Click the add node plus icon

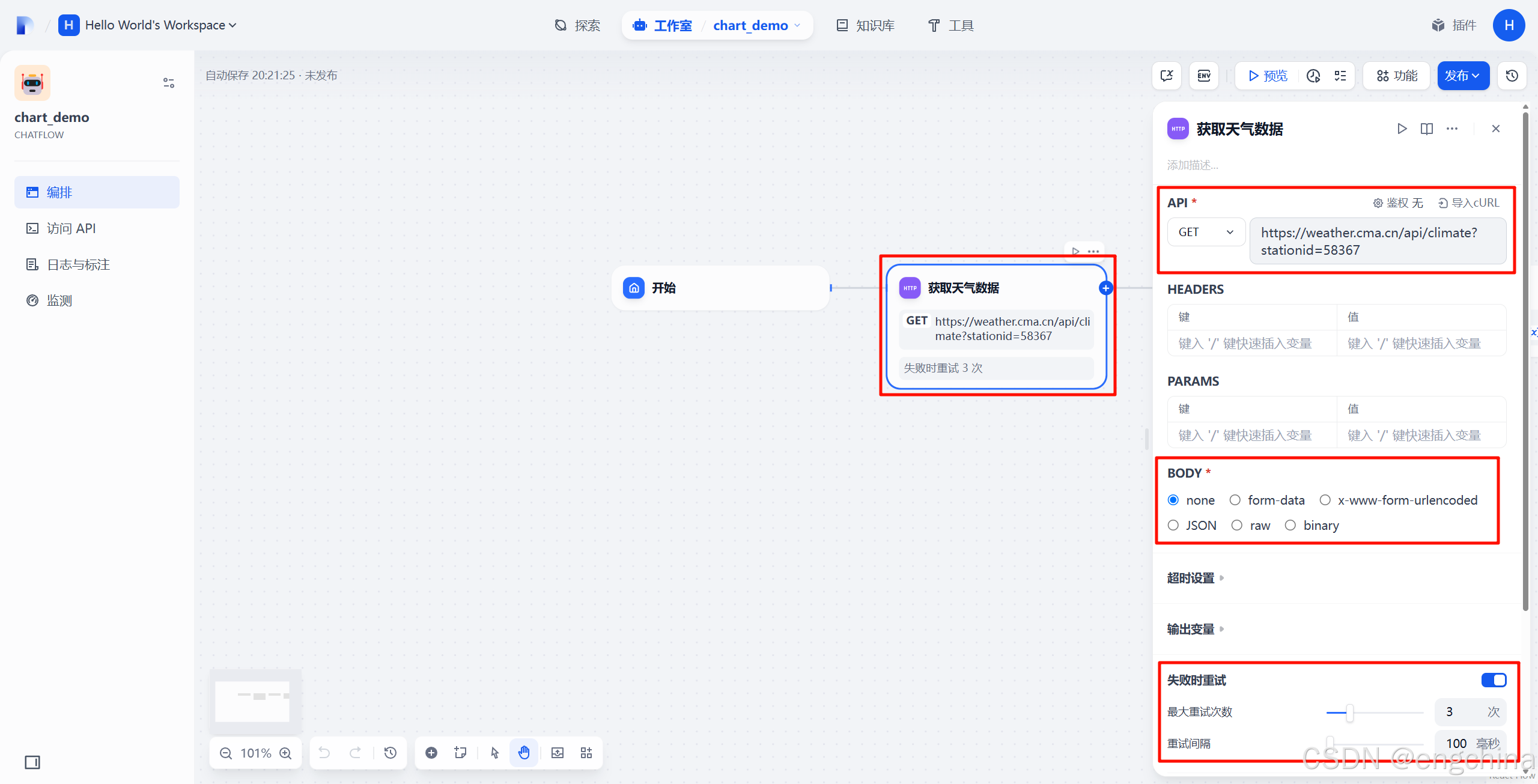click(431, 753)
